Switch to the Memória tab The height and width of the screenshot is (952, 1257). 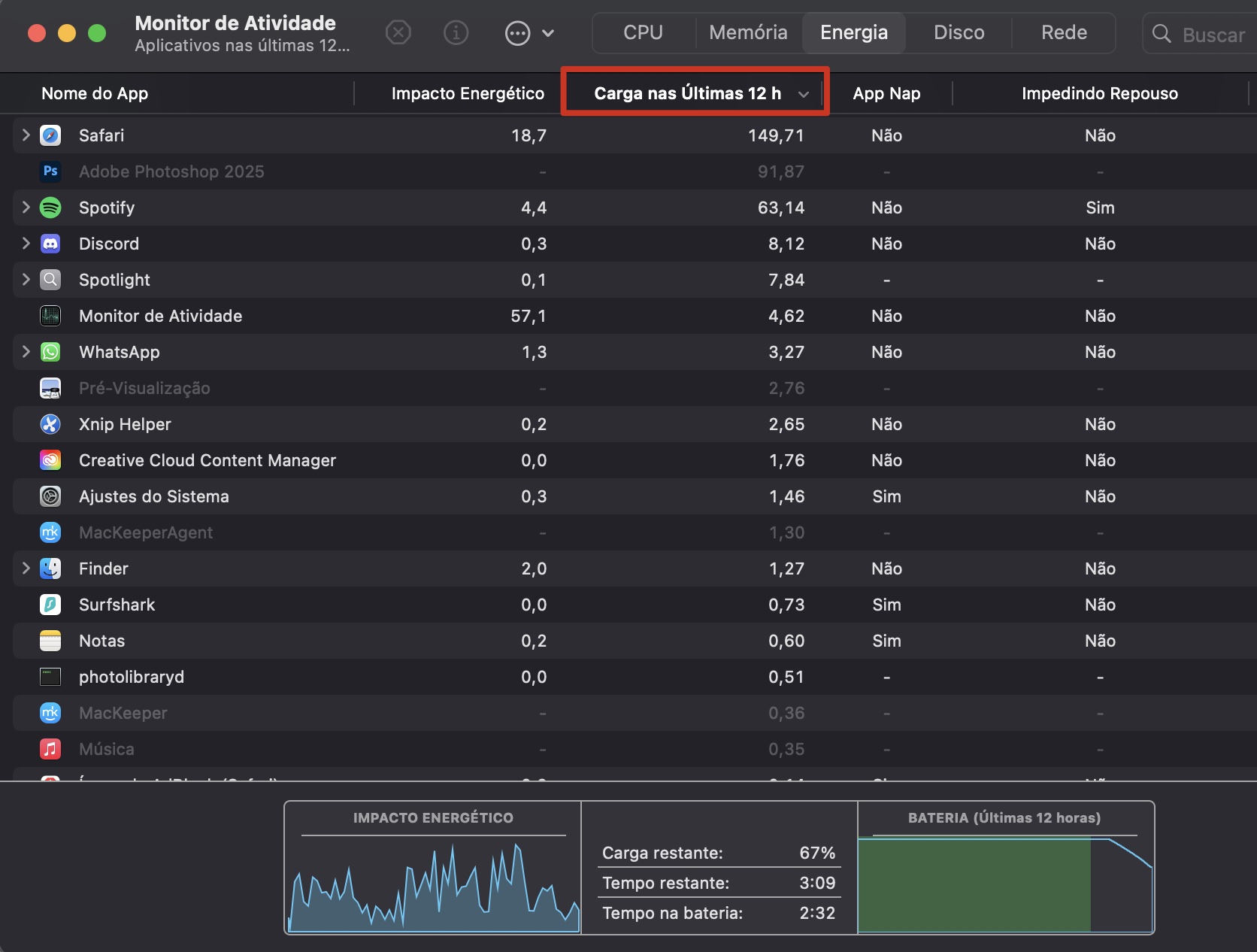(x=748, y=32)
